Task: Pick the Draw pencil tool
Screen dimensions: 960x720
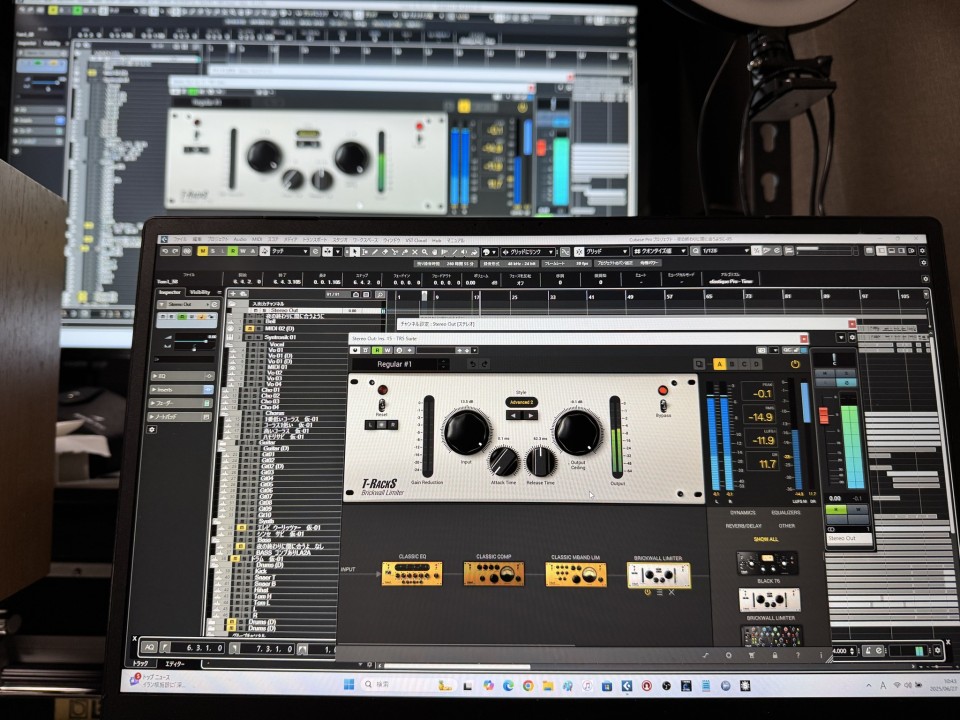Action: [375, 252]
